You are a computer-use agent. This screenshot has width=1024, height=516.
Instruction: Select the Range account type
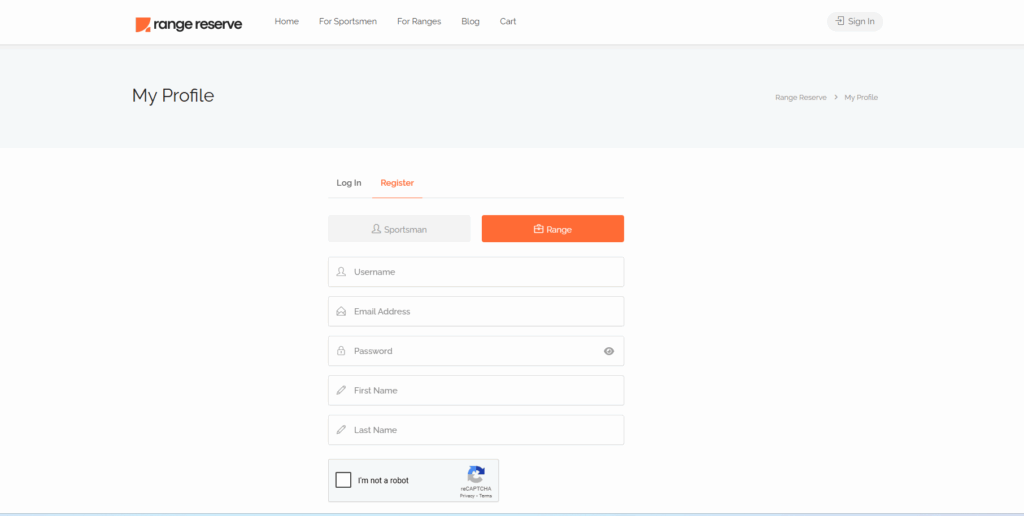click(x=552, y=229)
